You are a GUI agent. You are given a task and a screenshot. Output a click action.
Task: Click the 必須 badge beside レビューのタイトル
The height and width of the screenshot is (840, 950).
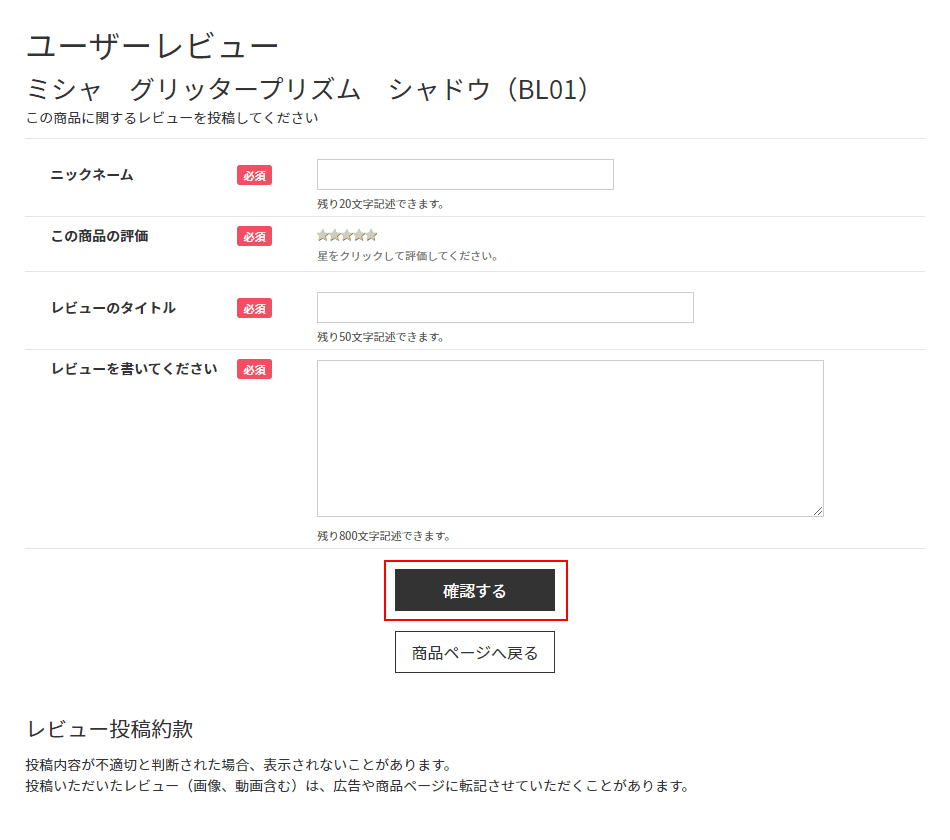coord(254,308)
